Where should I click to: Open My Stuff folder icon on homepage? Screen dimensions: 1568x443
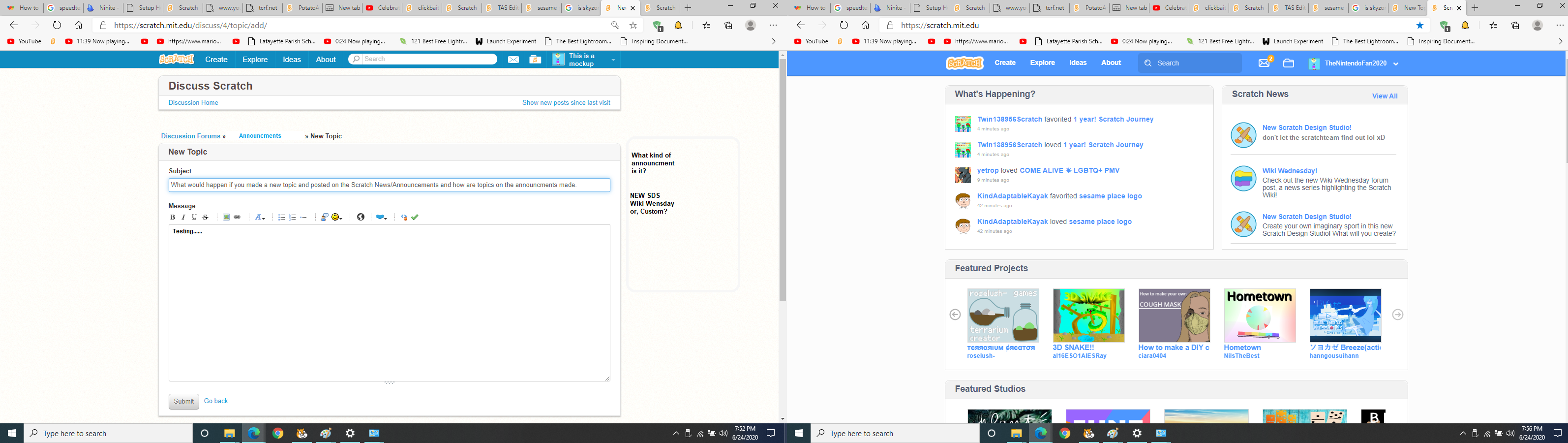[x=1289, y=63]
